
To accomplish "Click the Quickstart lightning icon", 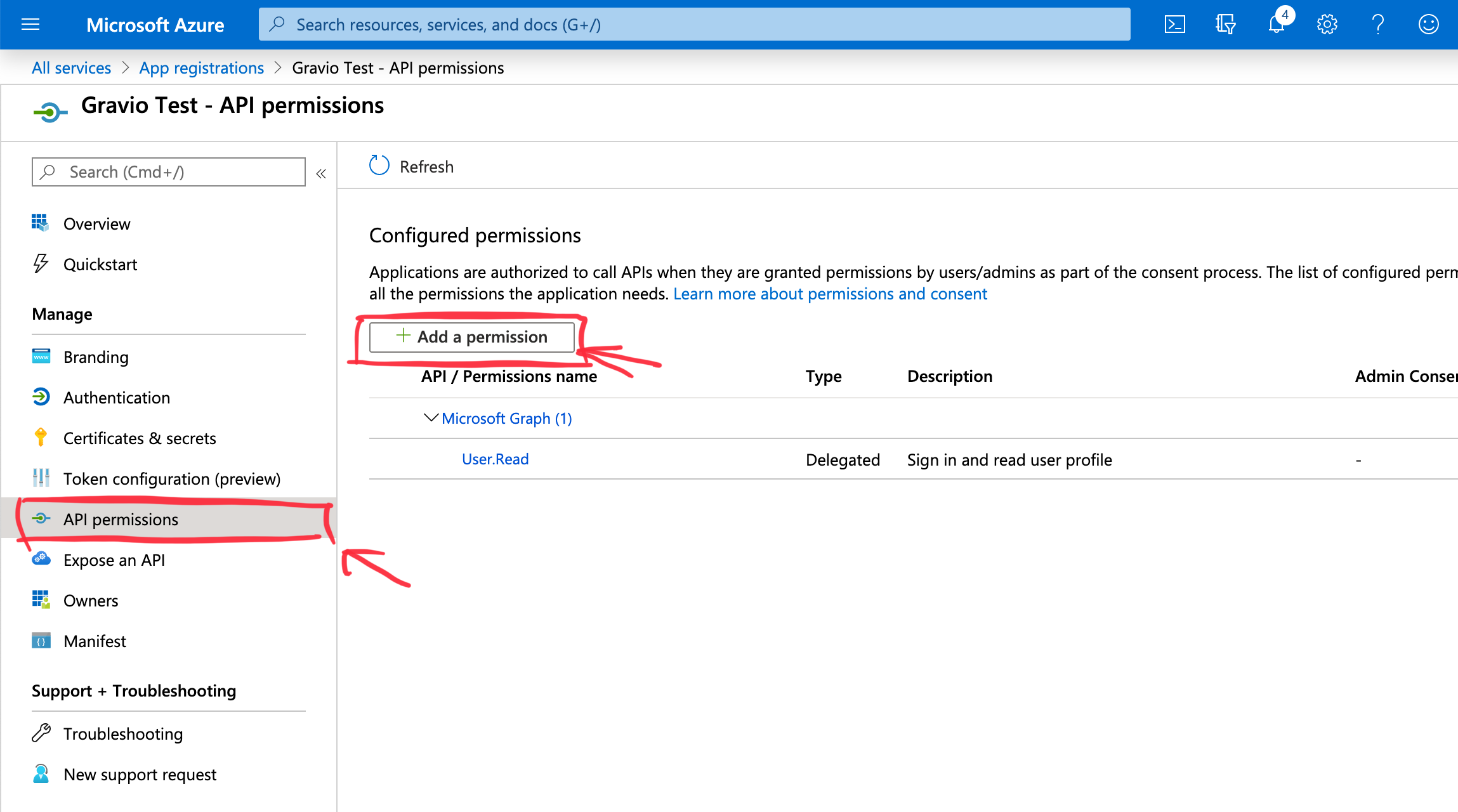I will [x=41, y=263].
